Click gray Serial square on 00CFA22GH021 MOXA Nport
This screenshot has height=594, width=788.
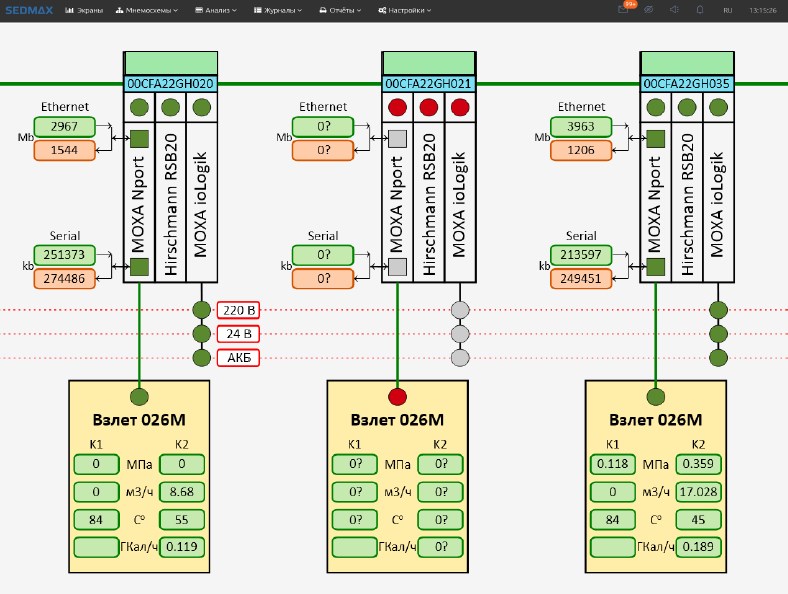click(398, 267)
